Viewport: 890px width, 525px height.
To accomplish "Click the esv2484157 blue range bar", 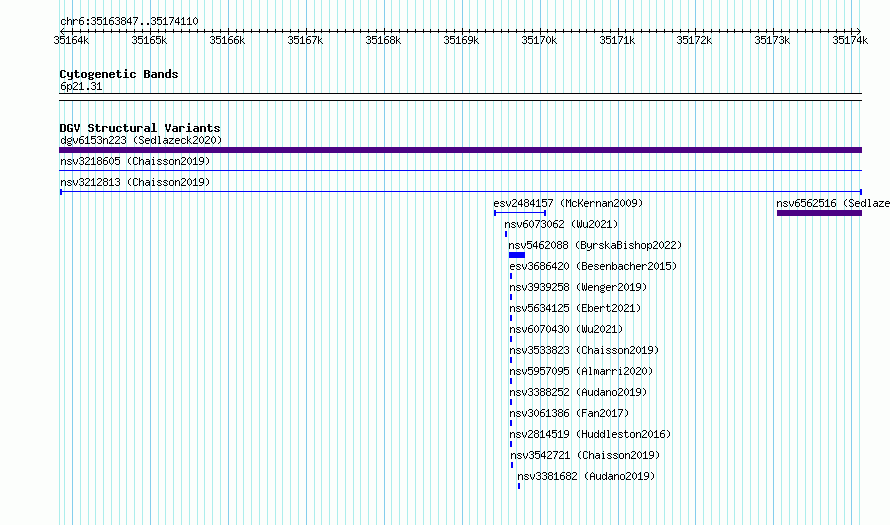I will (520, 213).
